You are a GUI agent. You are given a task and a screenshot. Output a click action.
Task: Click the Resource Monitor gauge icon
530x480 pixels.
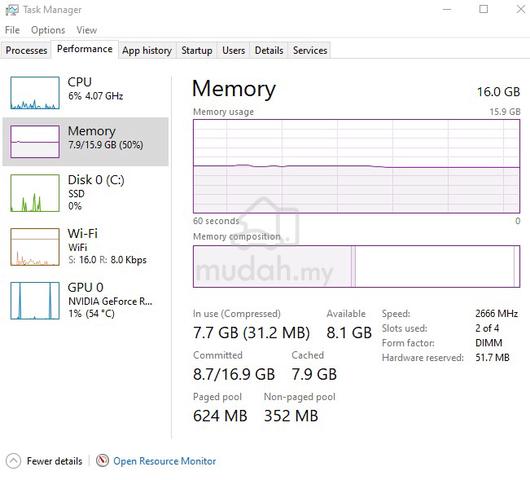(x=102, y=460)
